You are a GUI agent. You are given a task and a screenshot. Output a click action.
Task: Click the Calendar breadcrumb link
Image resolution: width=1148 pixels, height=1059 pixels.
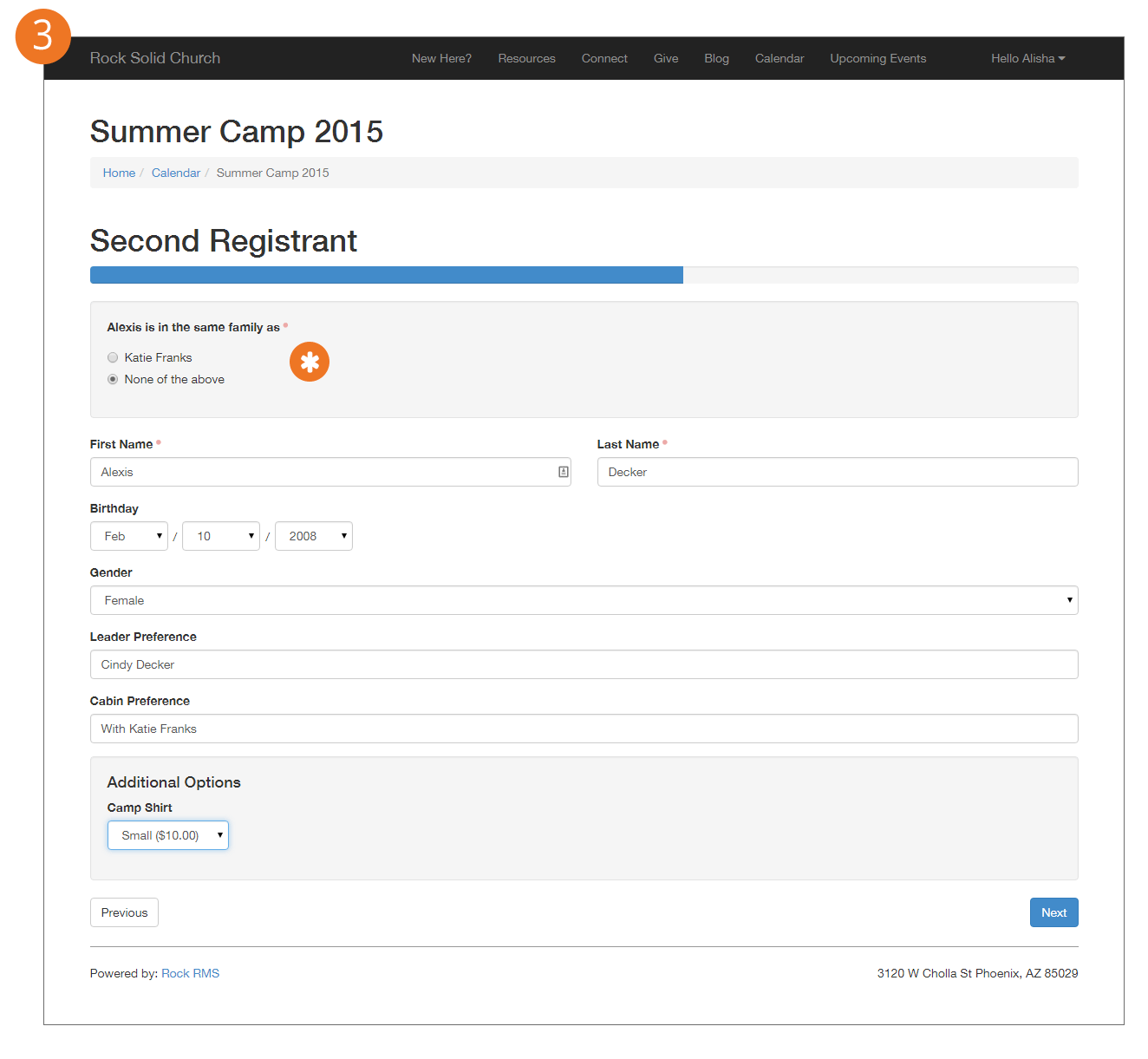pos(176,173)
